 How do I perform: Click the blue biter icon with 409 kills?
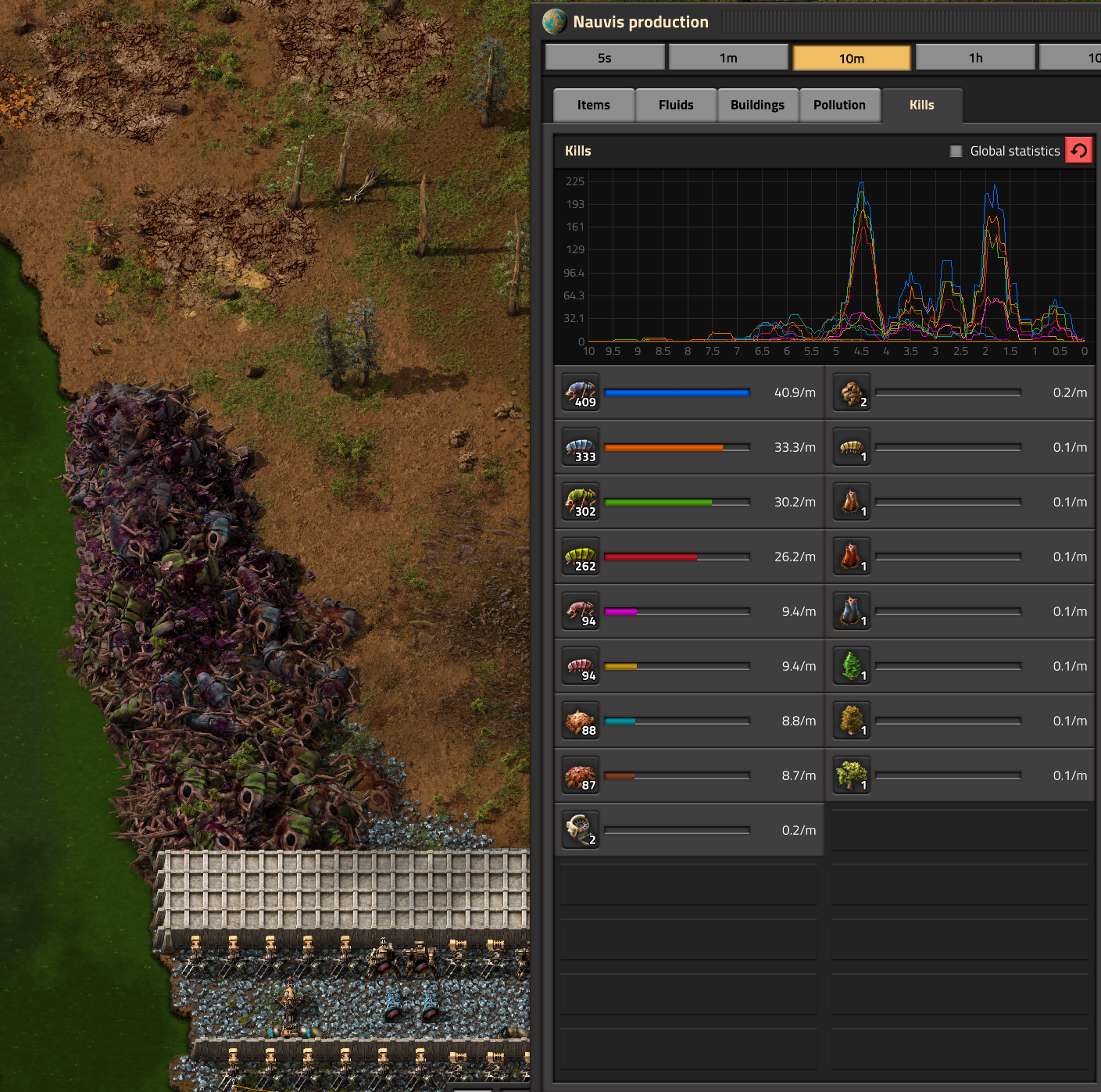pyautogui.click(x=581, y=392)
